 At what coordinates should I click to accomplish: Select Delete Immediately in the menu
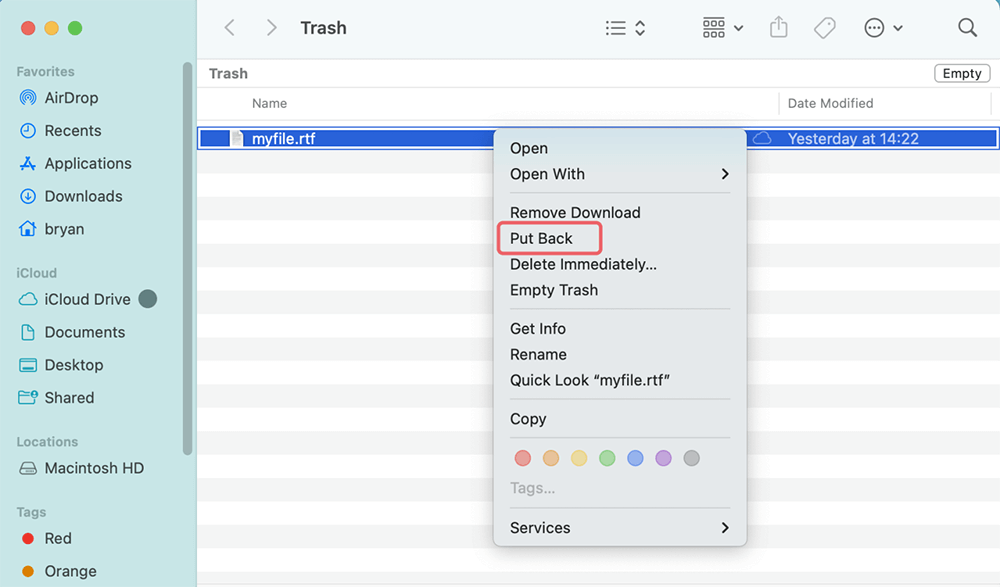point(582,264)
